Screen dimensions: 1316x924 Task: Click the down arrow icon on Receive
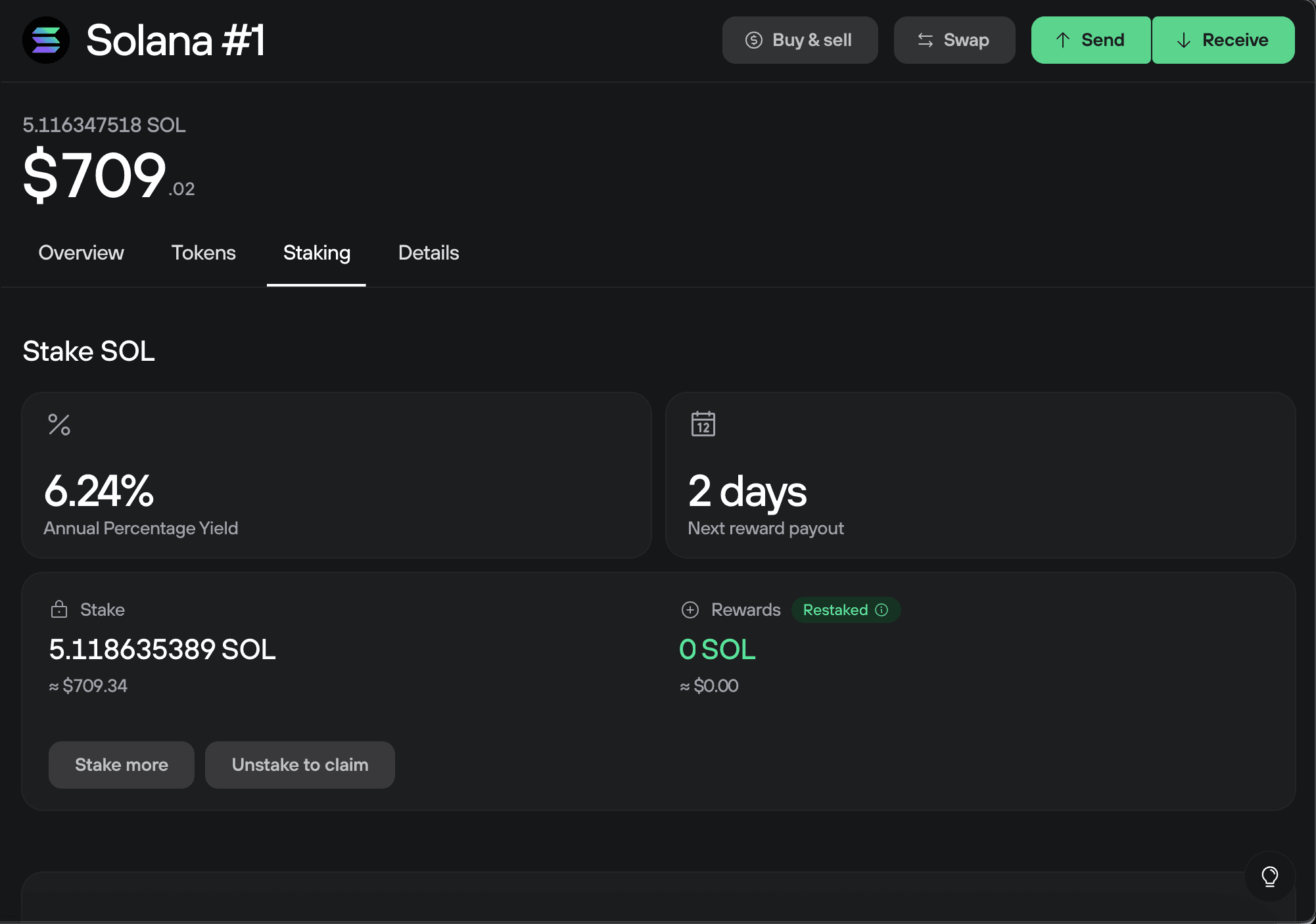pos(1183,40)
